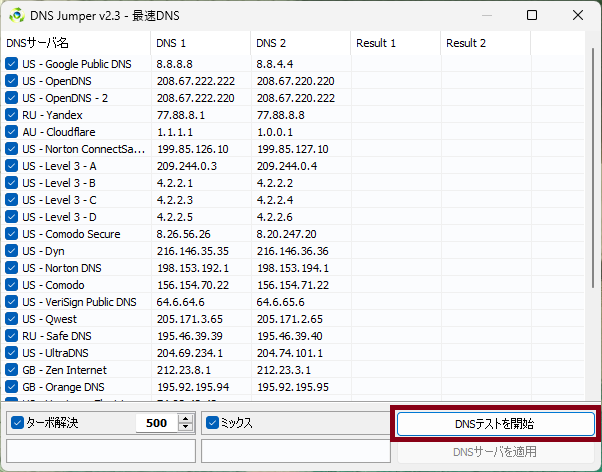Click the Result 1 column header

coord(395,43)
